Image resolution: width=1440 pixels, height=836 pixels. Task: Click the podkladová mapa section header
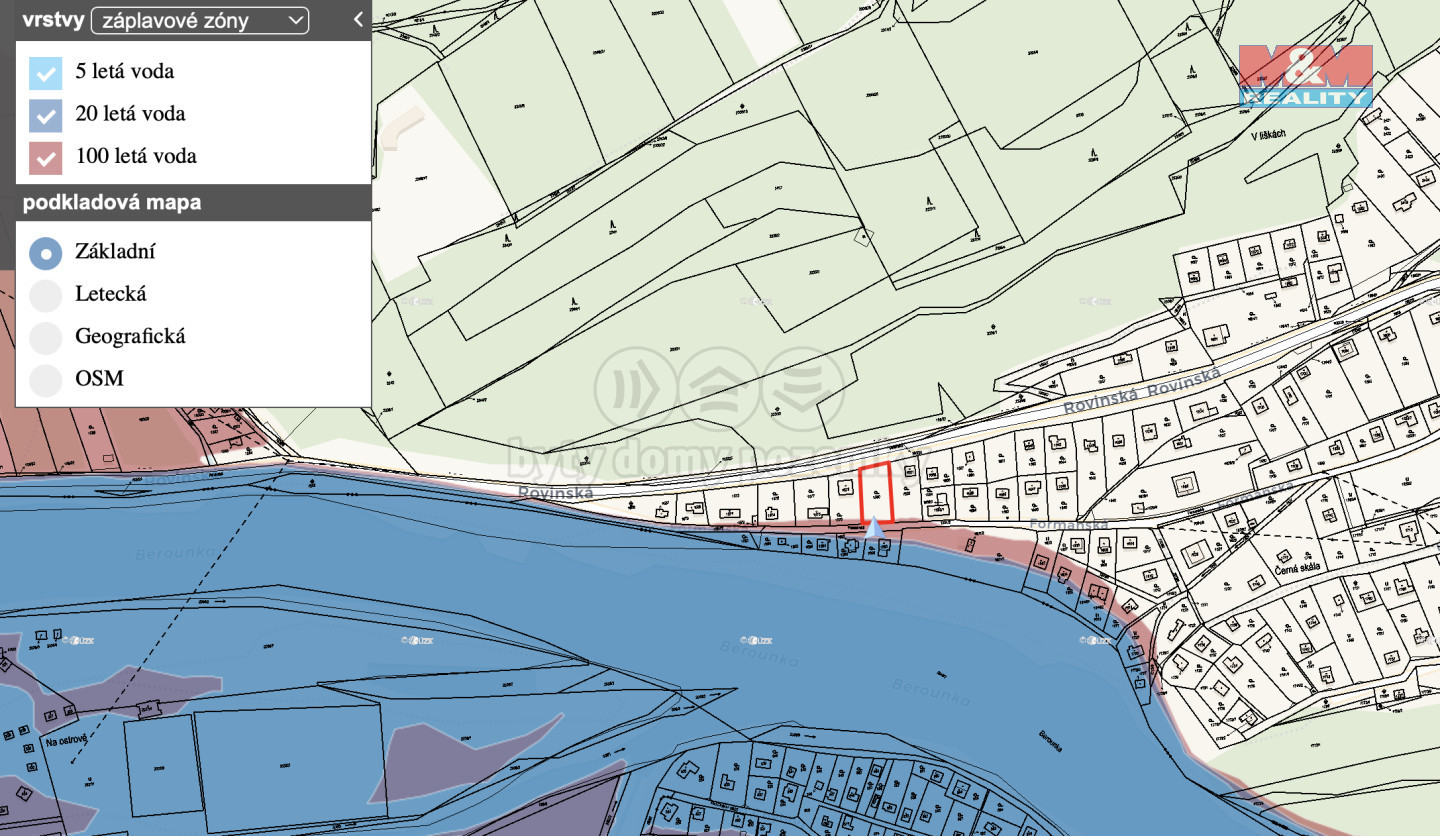click(112, 203)
